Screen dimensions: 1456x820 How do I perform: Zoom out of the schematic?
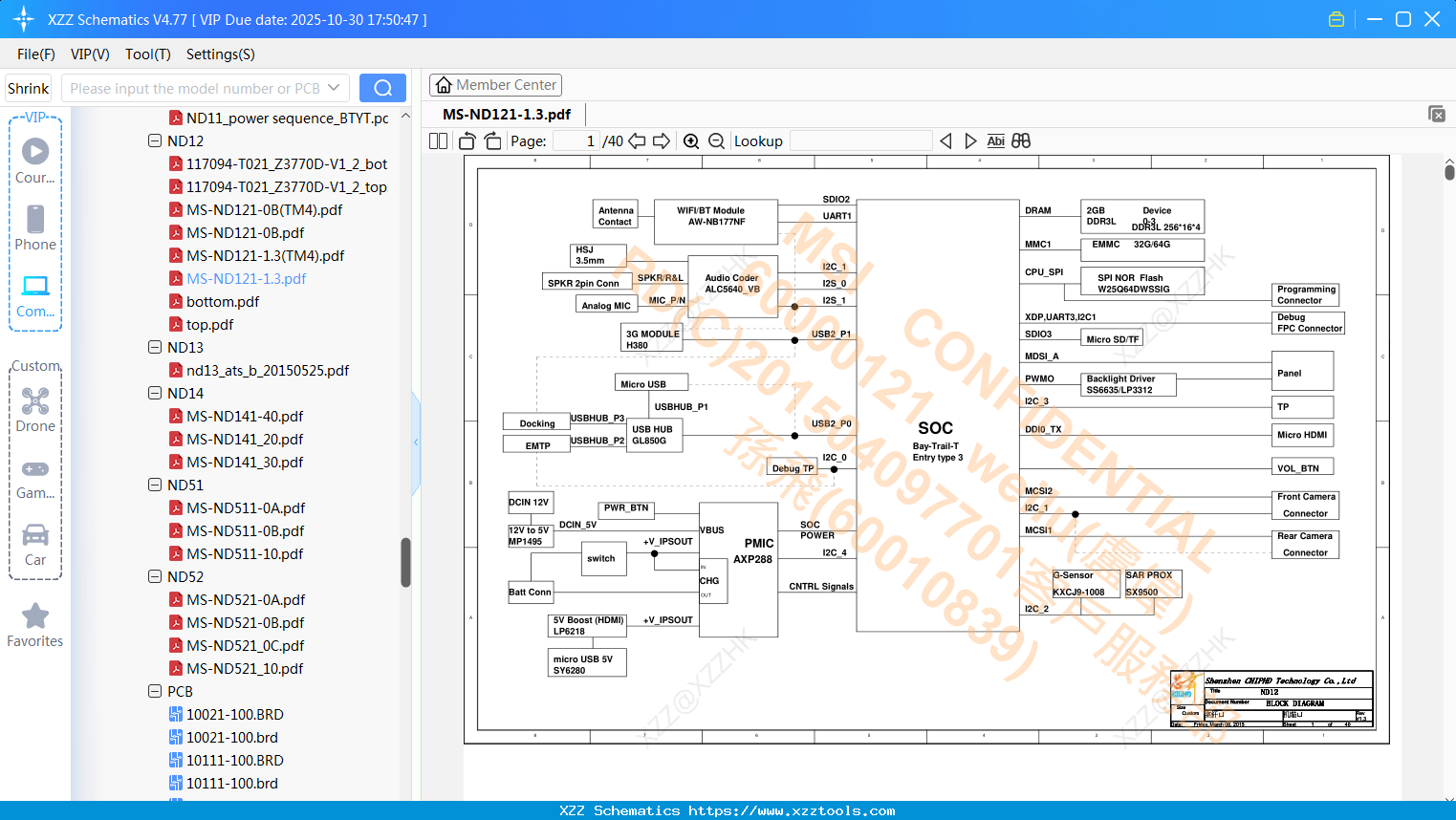pos(716,141)
